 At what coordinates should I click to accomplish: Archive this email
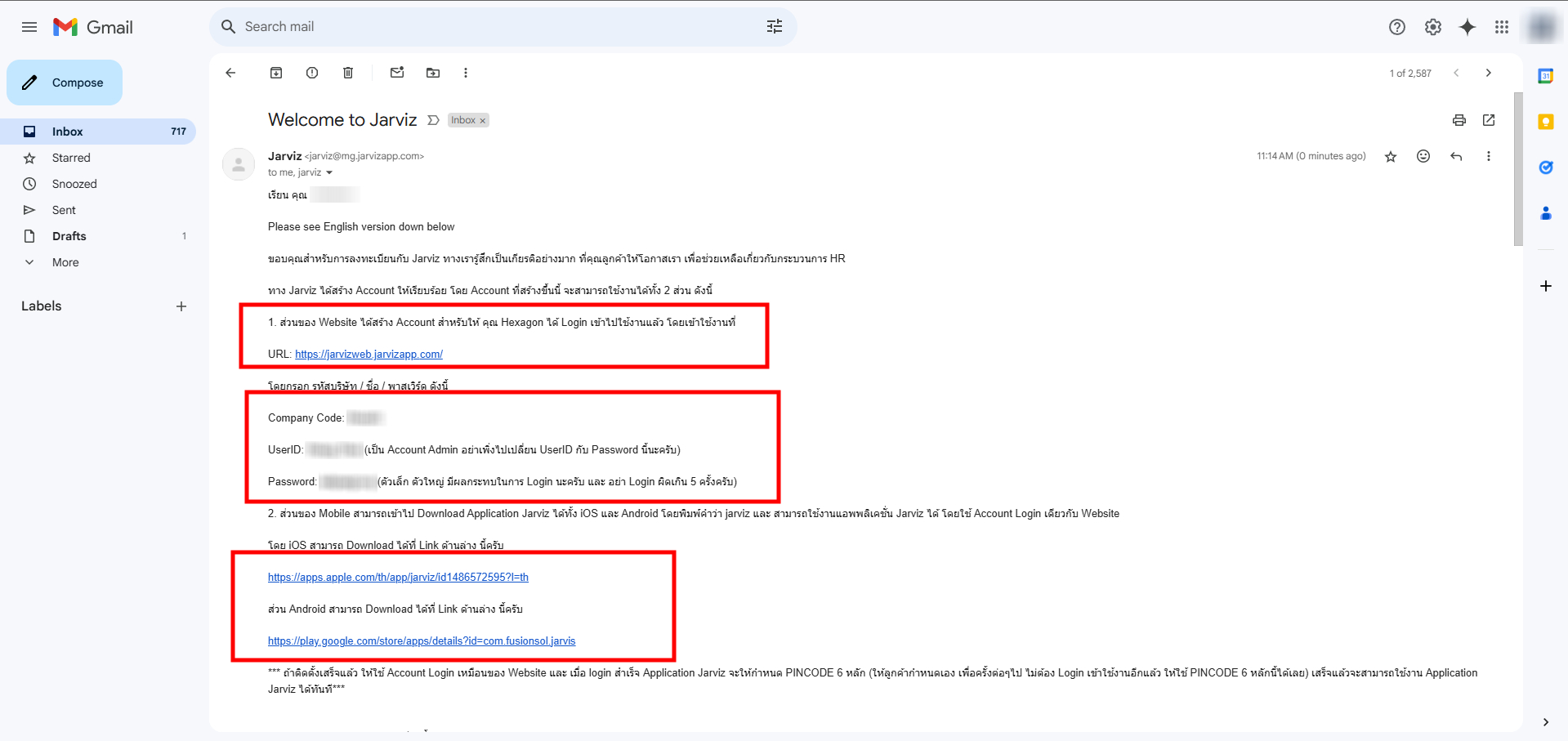pos(276,73)
